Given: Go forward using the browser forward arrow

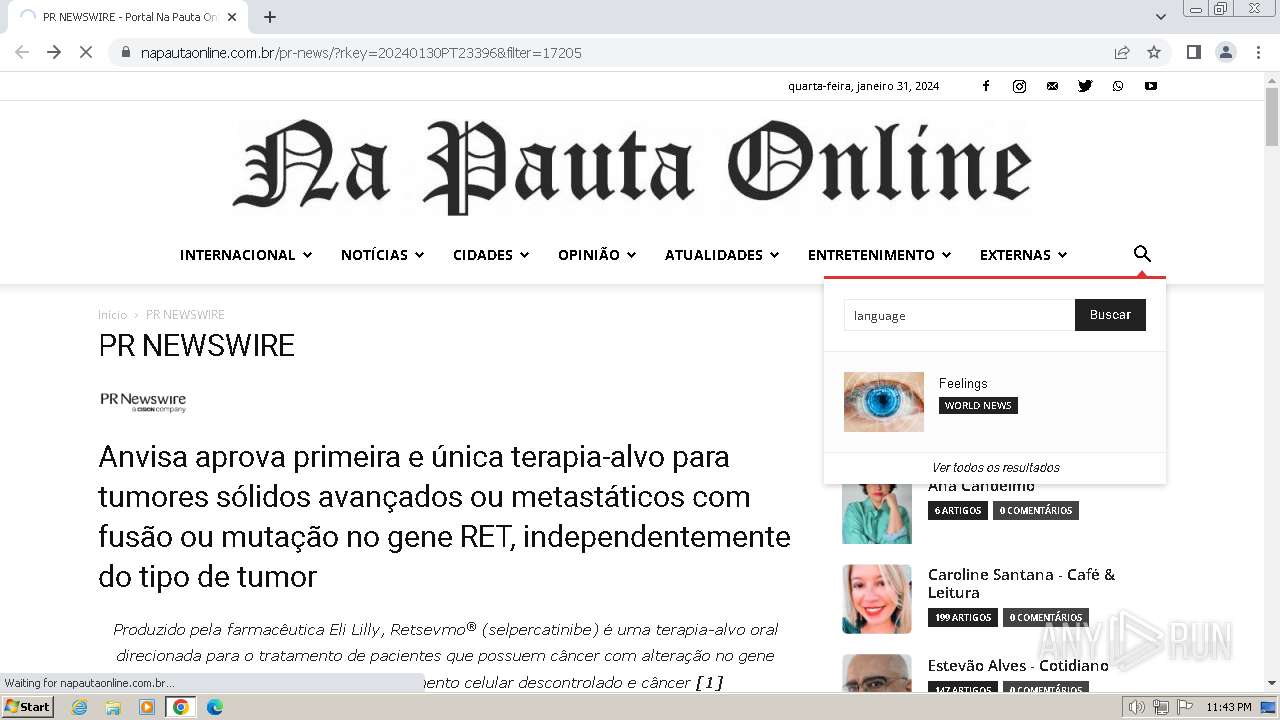Looking at the screenshot, I should 54,52.
